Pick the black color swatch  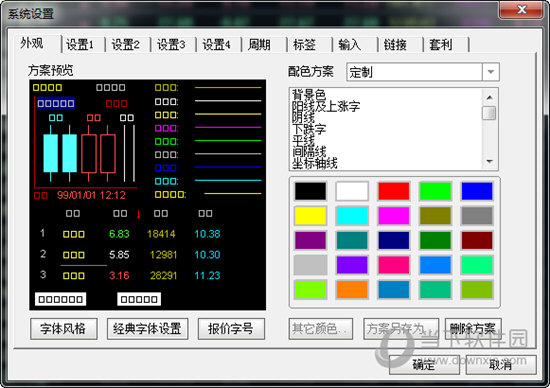click(x=310, y=191)
